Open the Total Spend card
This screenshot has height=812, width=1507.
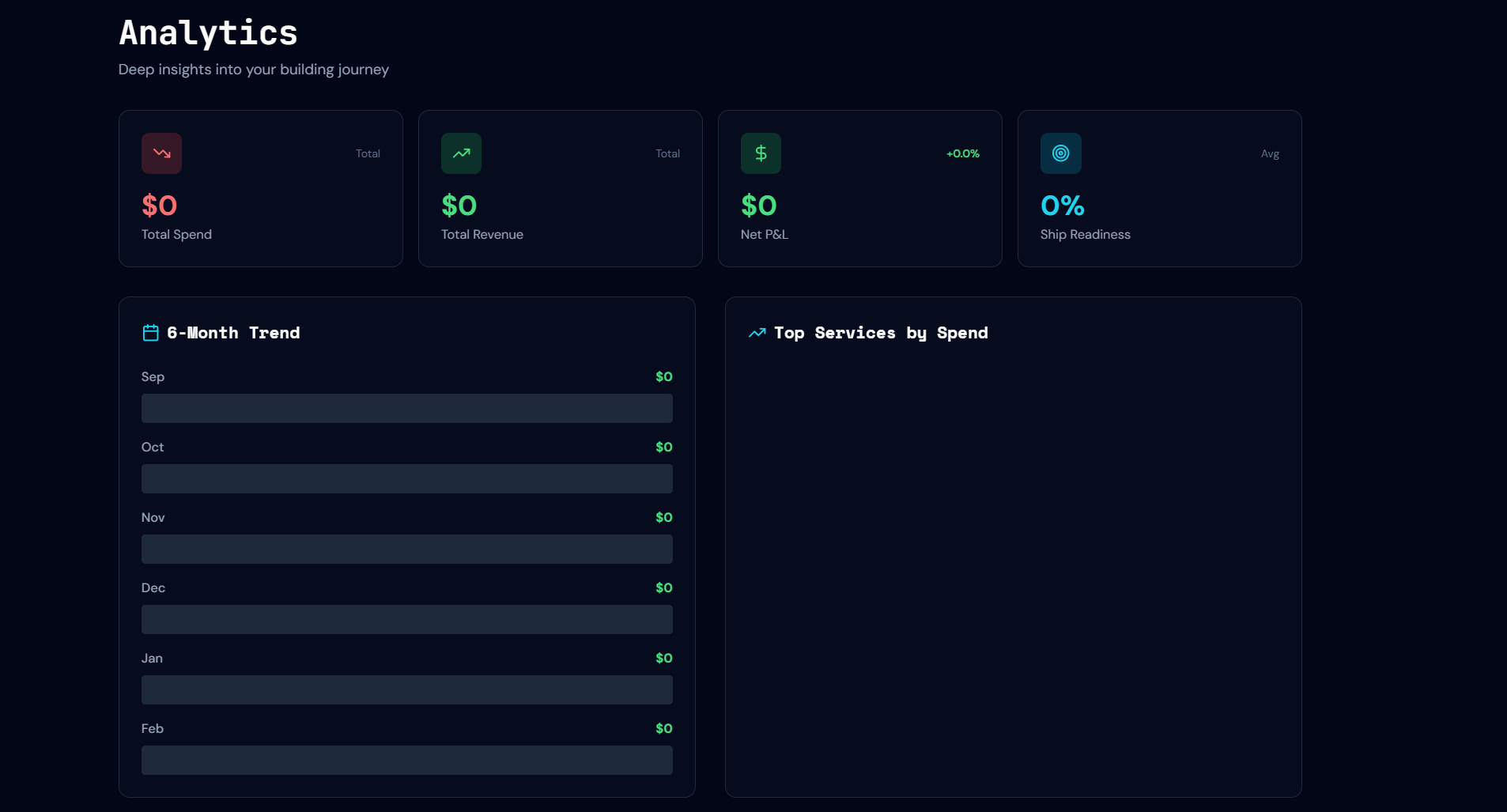coord(260,188)
